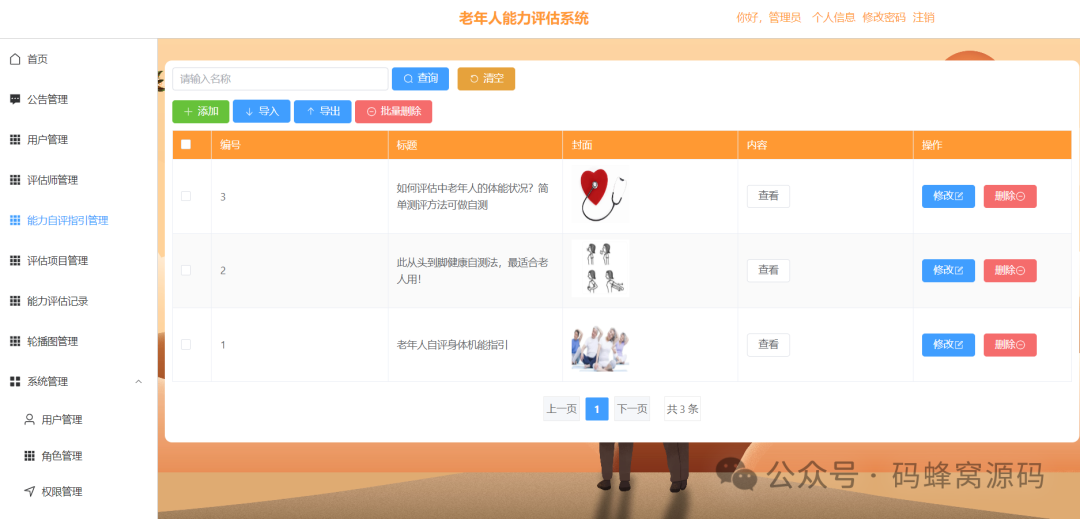The height and width of the screenshot is (519, 1080).
Task: Click the down-arrow icon in 导入 button
Action: [249, 112]
